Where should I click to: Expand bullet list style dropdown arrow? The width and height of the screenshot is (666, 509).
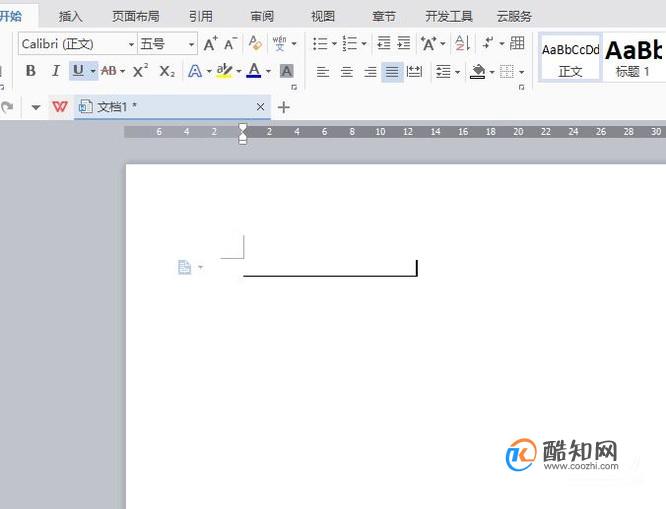point(334,44)
